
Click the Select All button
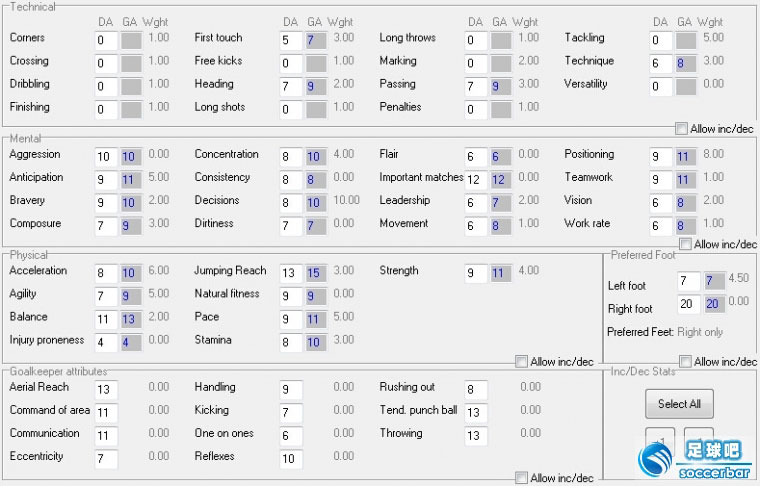[x=679, y=404]
